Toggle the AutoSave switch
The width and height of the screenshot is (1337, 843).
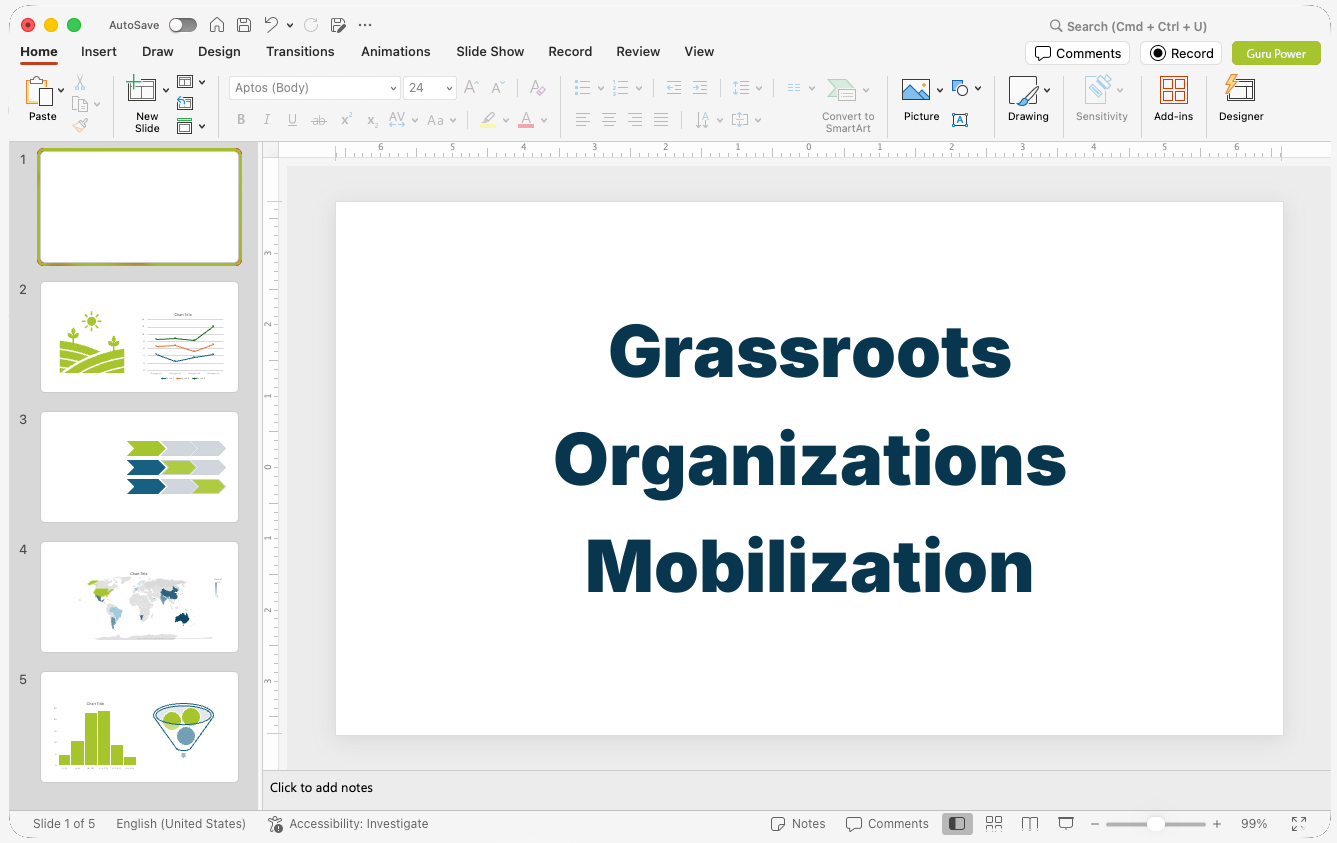pos(183,25)
